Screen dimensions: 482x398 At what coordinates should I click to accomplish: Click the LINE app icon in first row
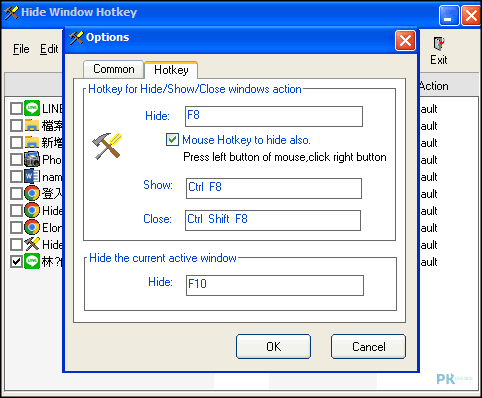click(32, 108)
